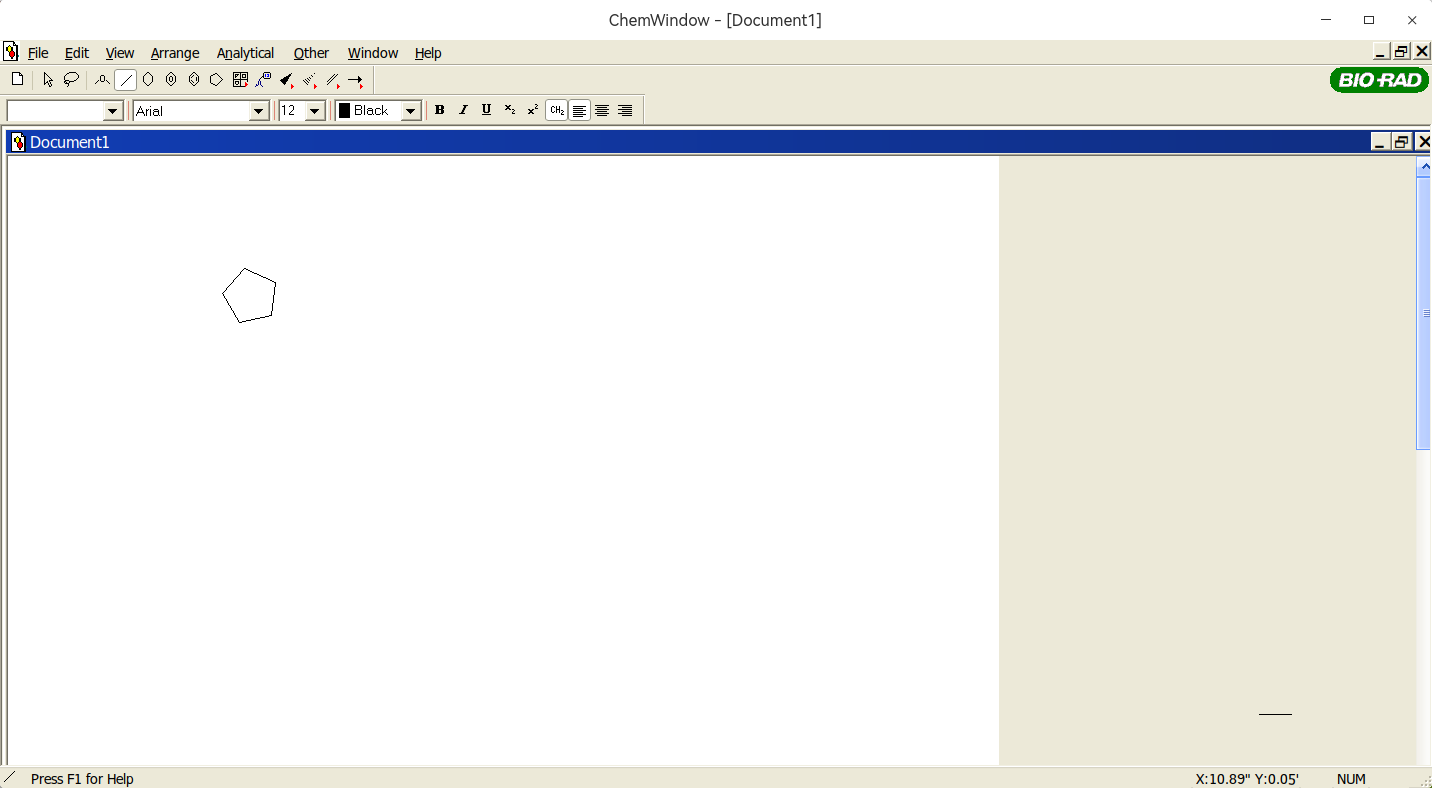
Task: Open the Arial font dropdown
Action: coord(258,111)
